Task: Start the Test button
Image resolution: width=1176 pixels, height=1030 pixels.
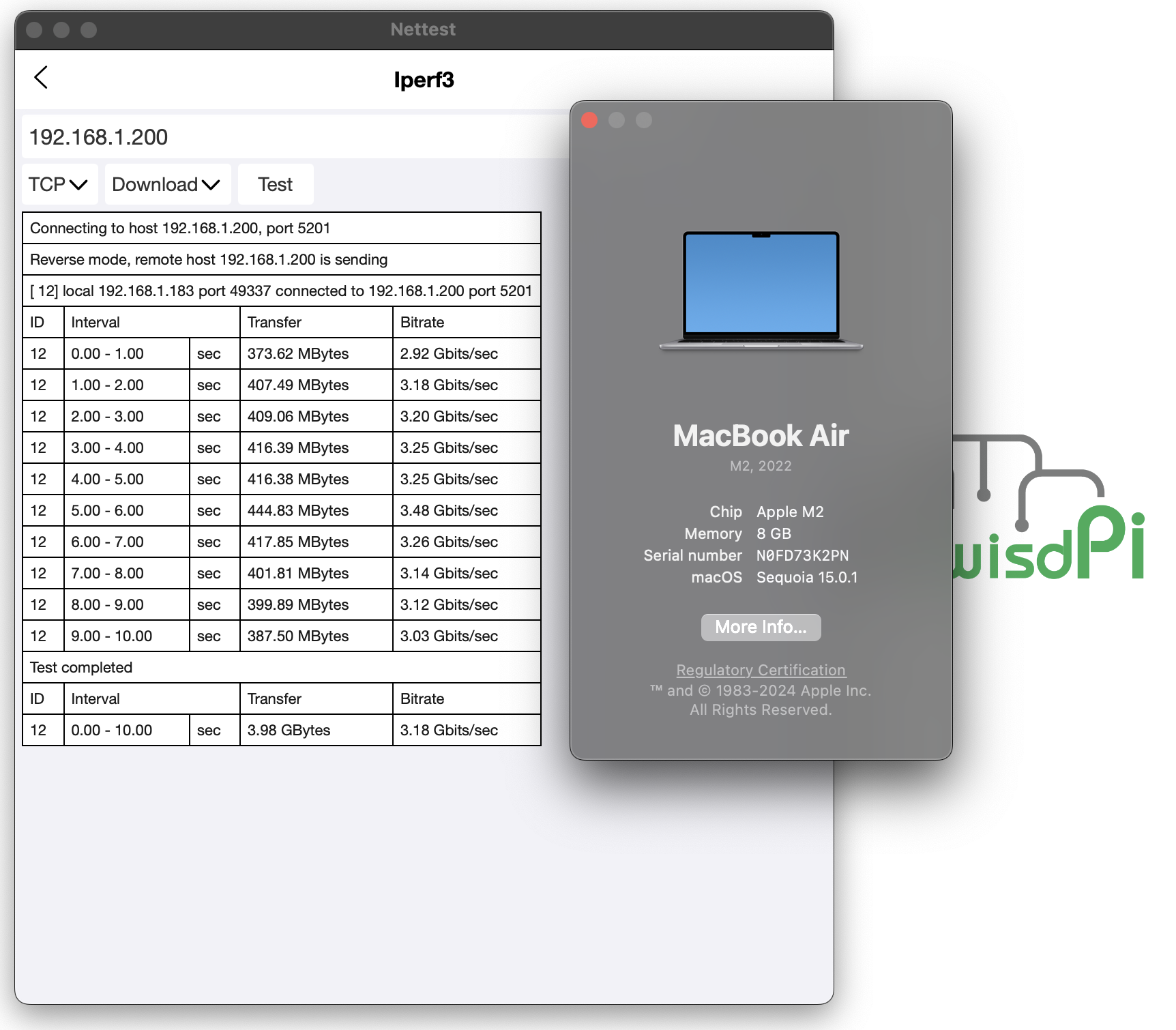Action: (x=276, y=184)
